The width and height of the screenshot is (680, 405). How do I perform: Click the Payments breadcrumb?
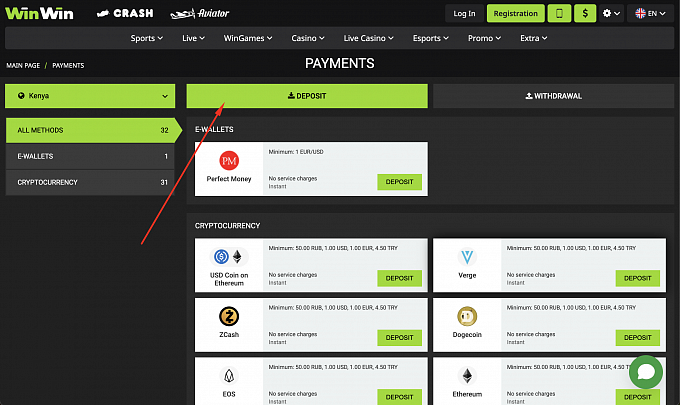pyautogui.click(x=68, y=65)
